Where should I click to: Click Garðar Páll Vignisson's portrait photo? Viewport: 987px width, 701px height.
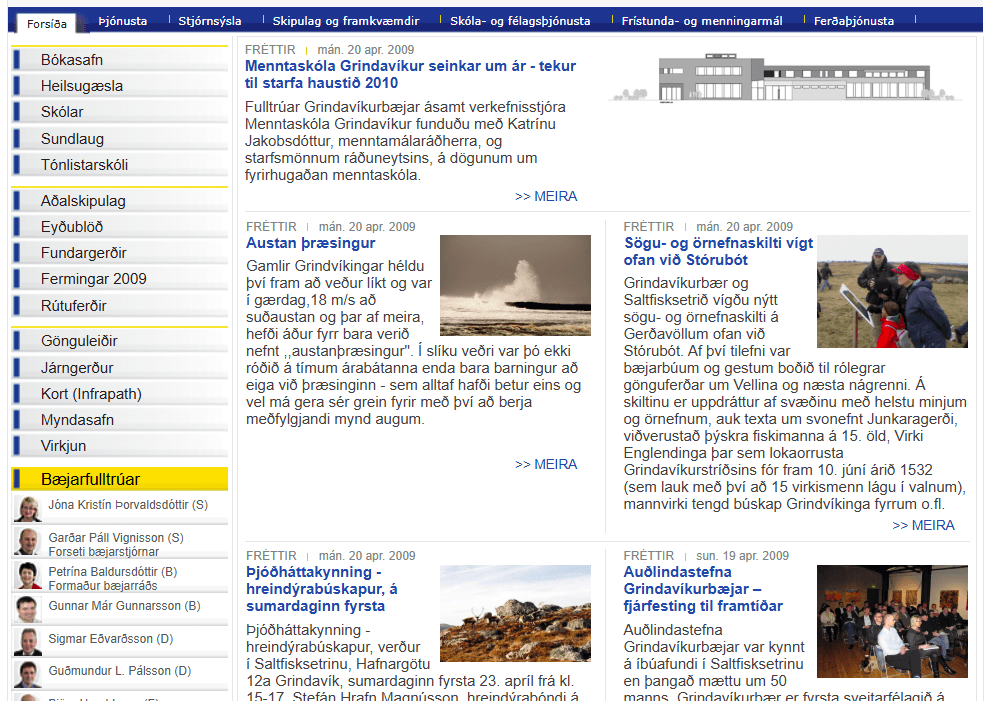(28, 542)
